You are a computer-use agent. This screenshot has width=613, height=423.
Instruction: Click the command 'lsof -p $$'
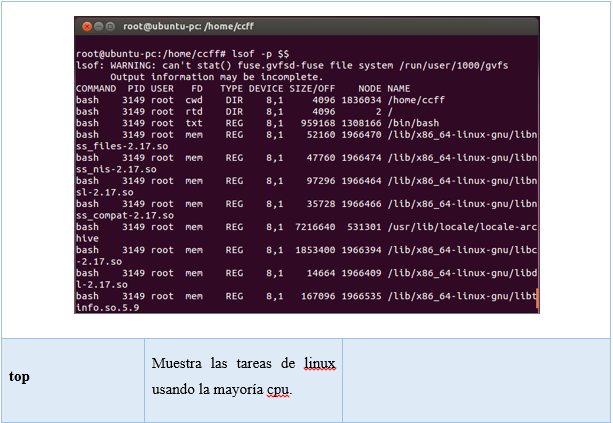260,54
